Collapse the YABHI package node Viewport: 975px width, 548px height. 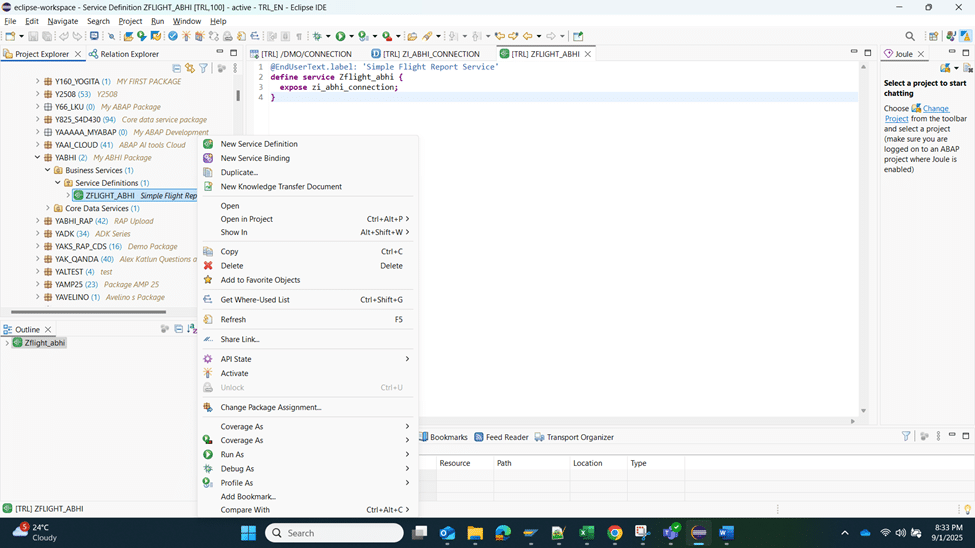click(x=38, y=158)
